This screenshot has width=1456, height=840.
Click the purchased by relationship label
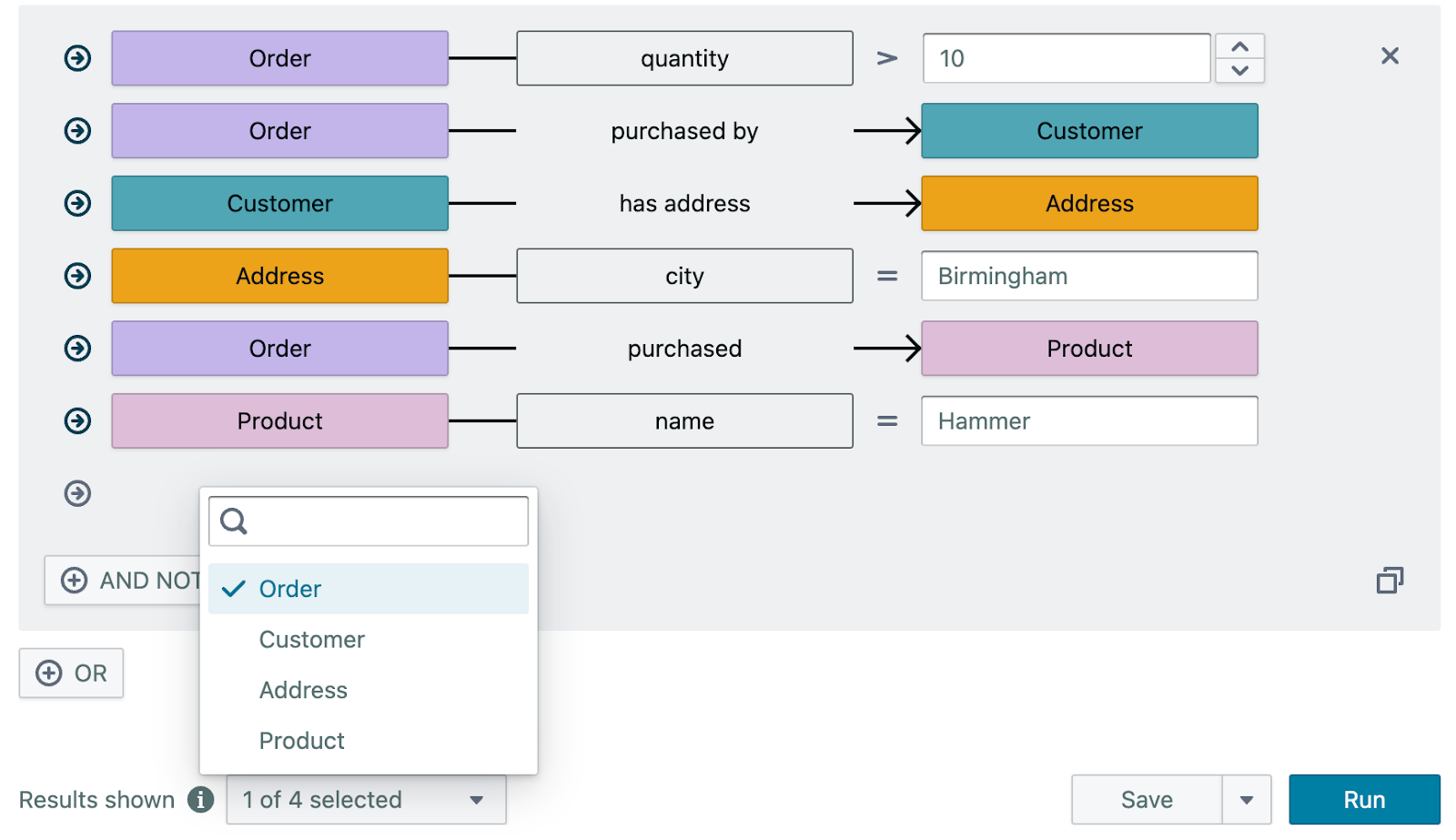684,130
